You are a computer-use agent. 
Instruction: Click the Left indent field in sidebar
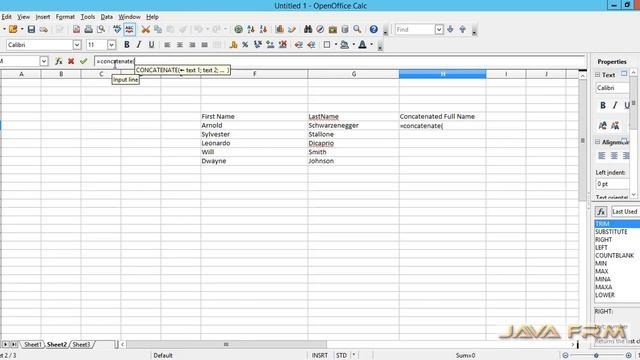[x=612, y=184]
